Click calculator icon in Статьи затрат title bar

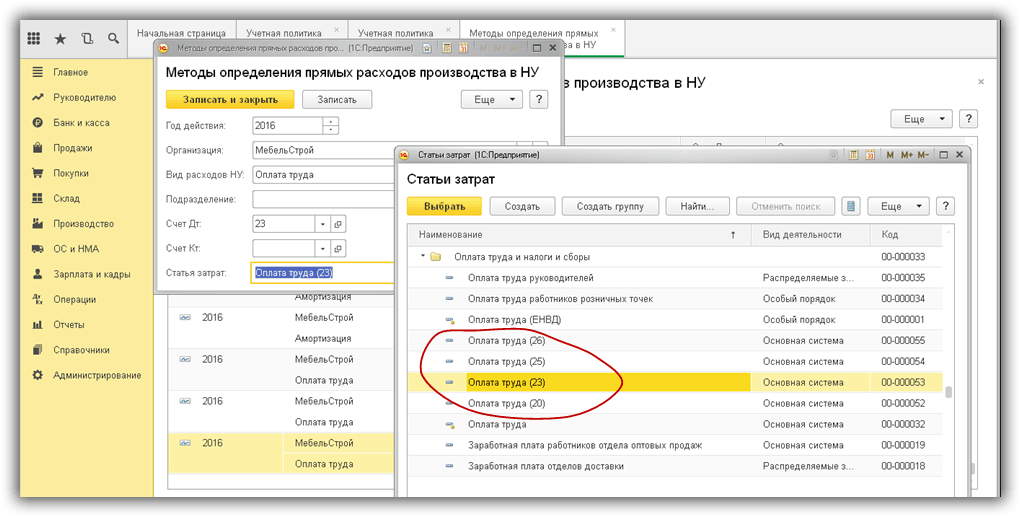pyautogui.click(x=853, y=155)
